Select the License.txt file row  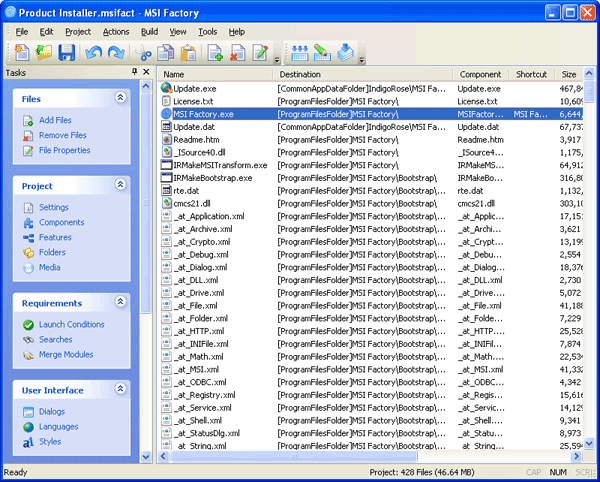[x=371, y=101]
